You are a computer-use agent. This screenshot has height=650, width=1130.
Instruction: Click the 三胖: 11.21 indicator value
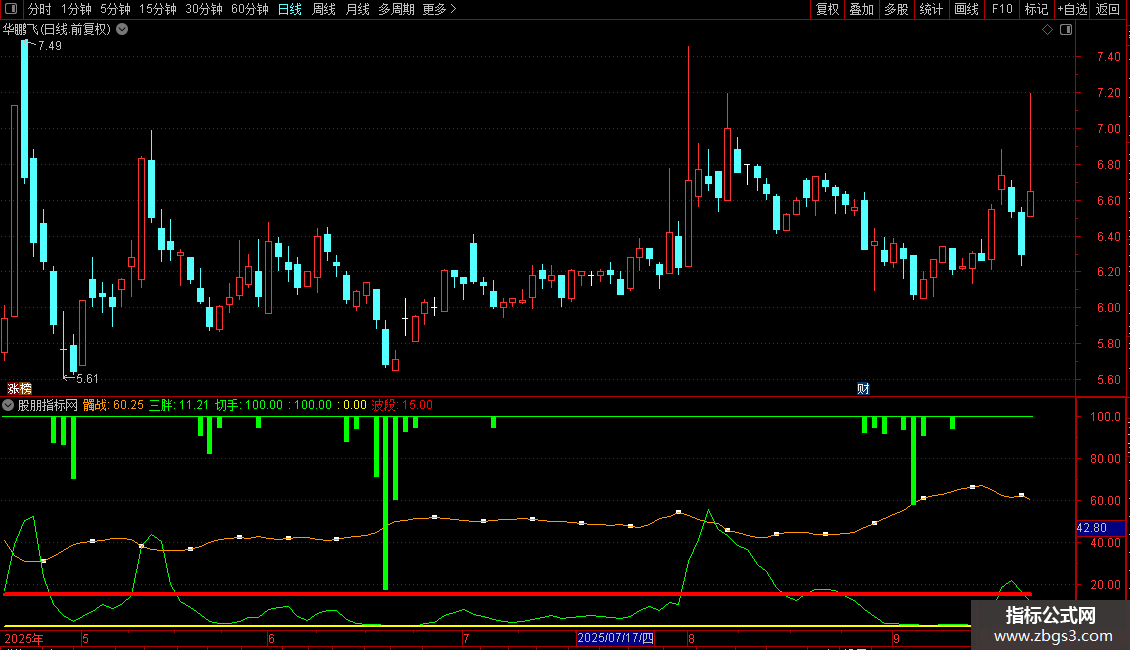tap(179, 405)
